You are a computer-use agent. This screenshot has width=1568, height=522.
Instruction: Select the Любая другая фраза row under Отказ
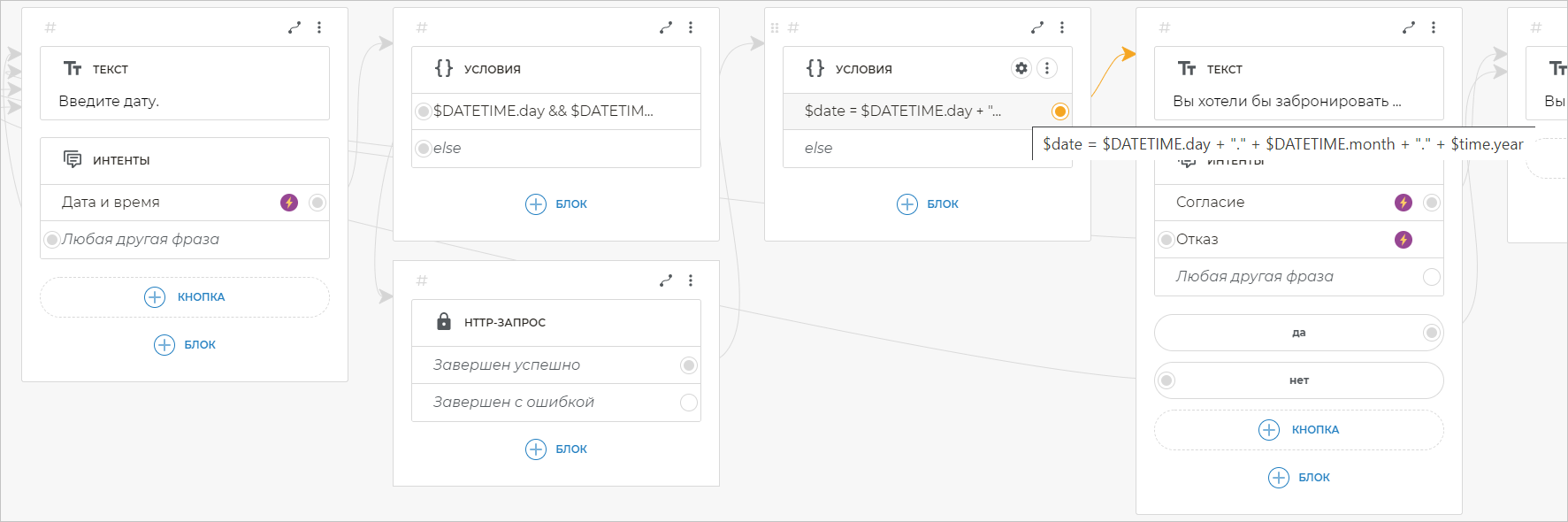click(x=1254, y=277)
